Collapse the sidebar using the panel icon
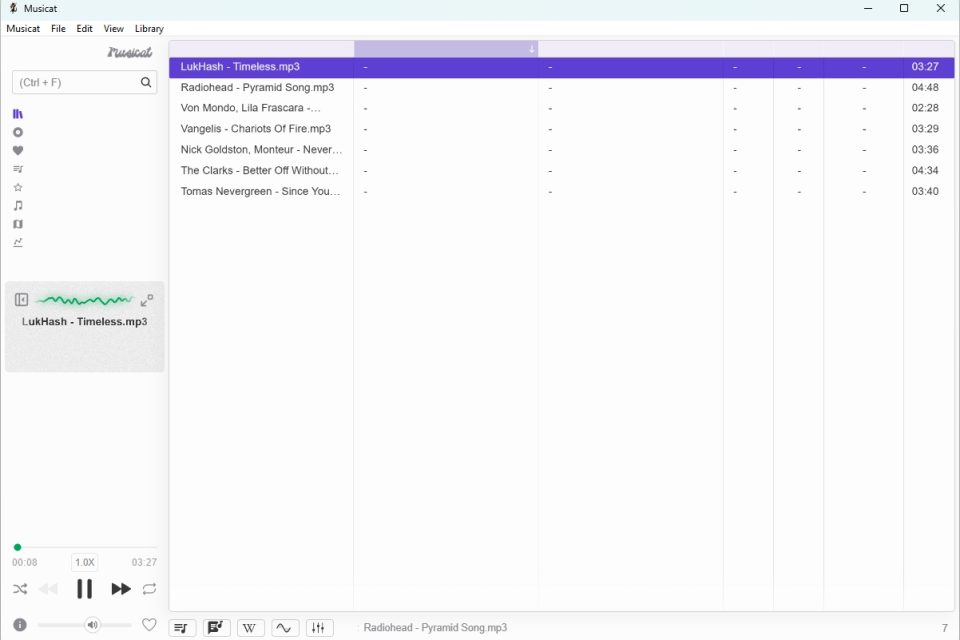This screenshot has width=960, height=640. pyautogui.click(x=21, y=299)
